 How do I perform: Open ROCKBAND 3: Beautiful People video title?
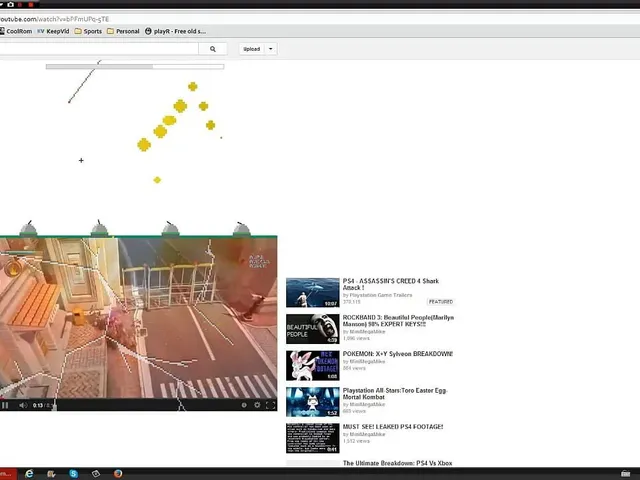tap(398, 320)
